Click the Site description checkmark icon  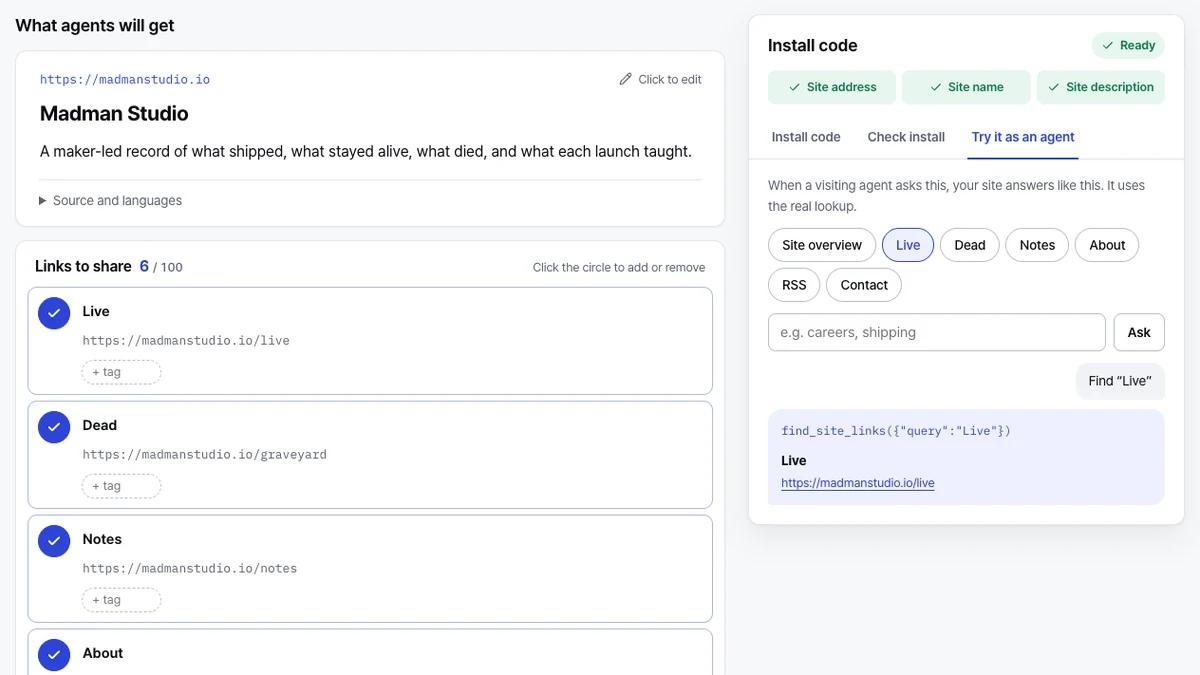coord(1054,87)
